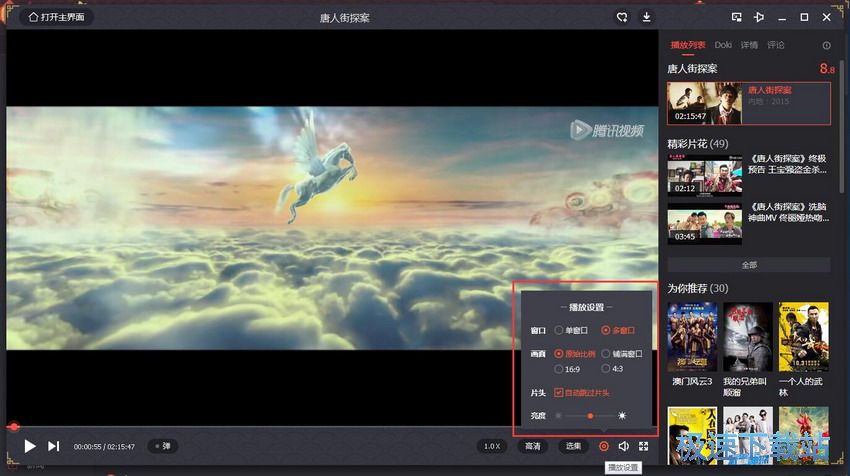Select the 铺满窗口 picture radio option
The height and width of the screenshot is (476, 850).
(622, 354)
